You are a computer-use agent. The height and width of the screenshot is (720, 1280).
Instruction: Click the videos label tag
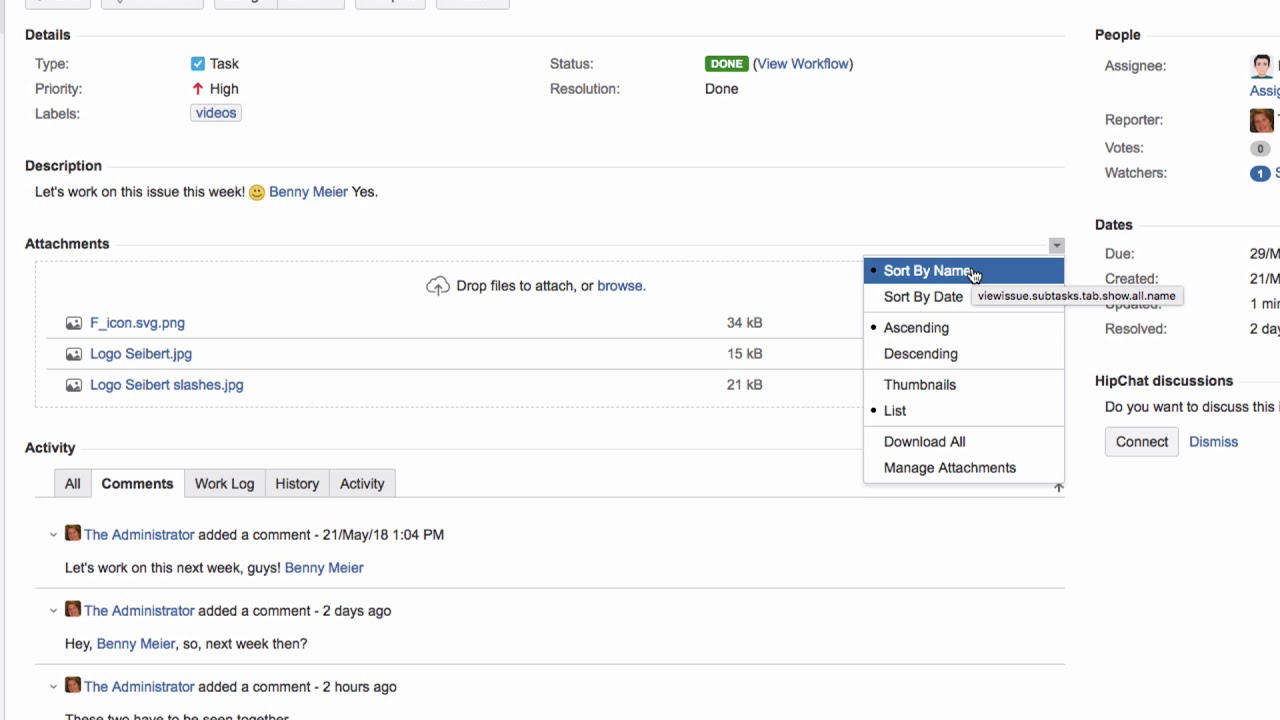[216, 113]
